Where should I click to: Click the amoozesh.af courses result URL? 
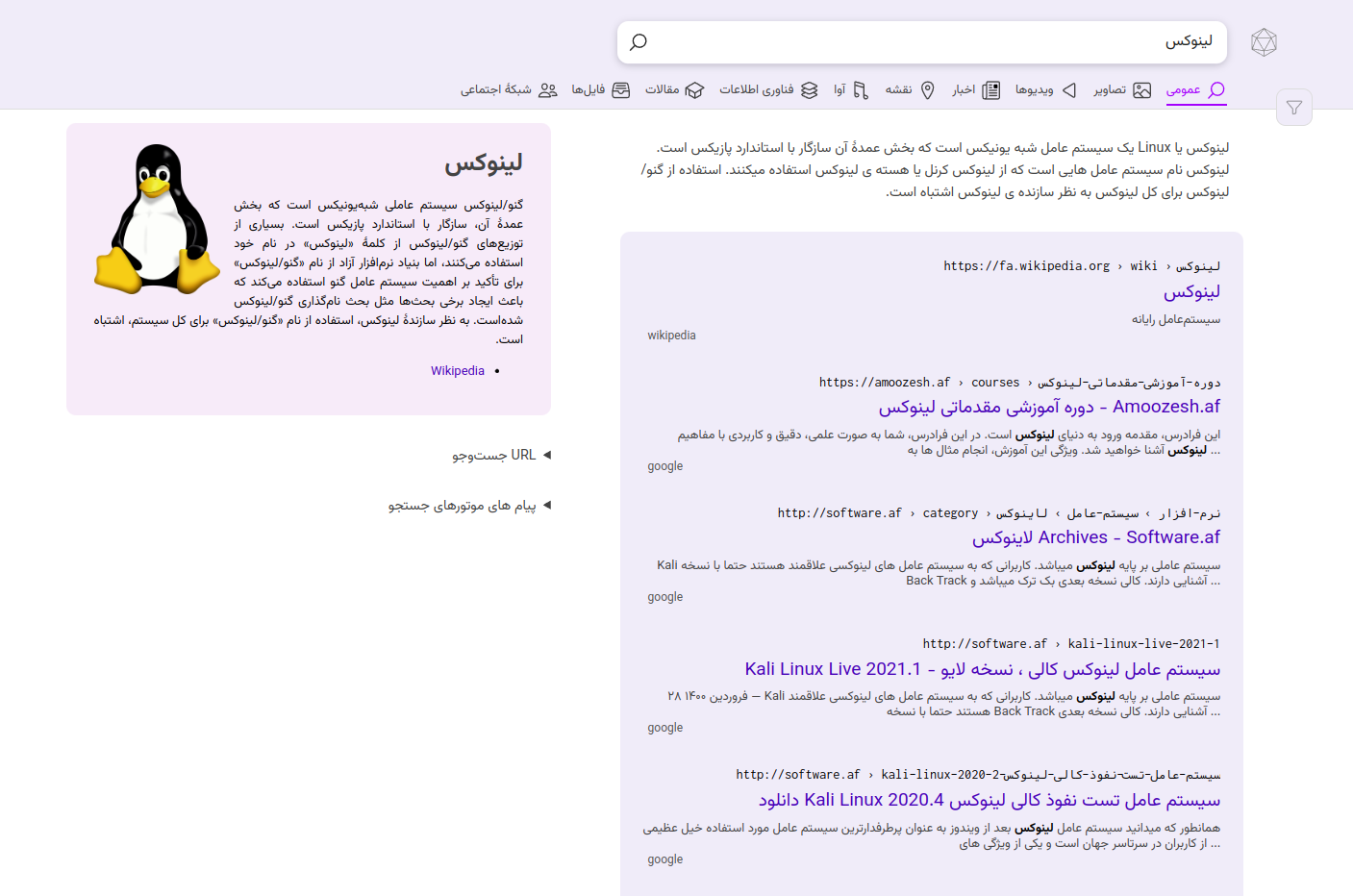coord(1019,383)
